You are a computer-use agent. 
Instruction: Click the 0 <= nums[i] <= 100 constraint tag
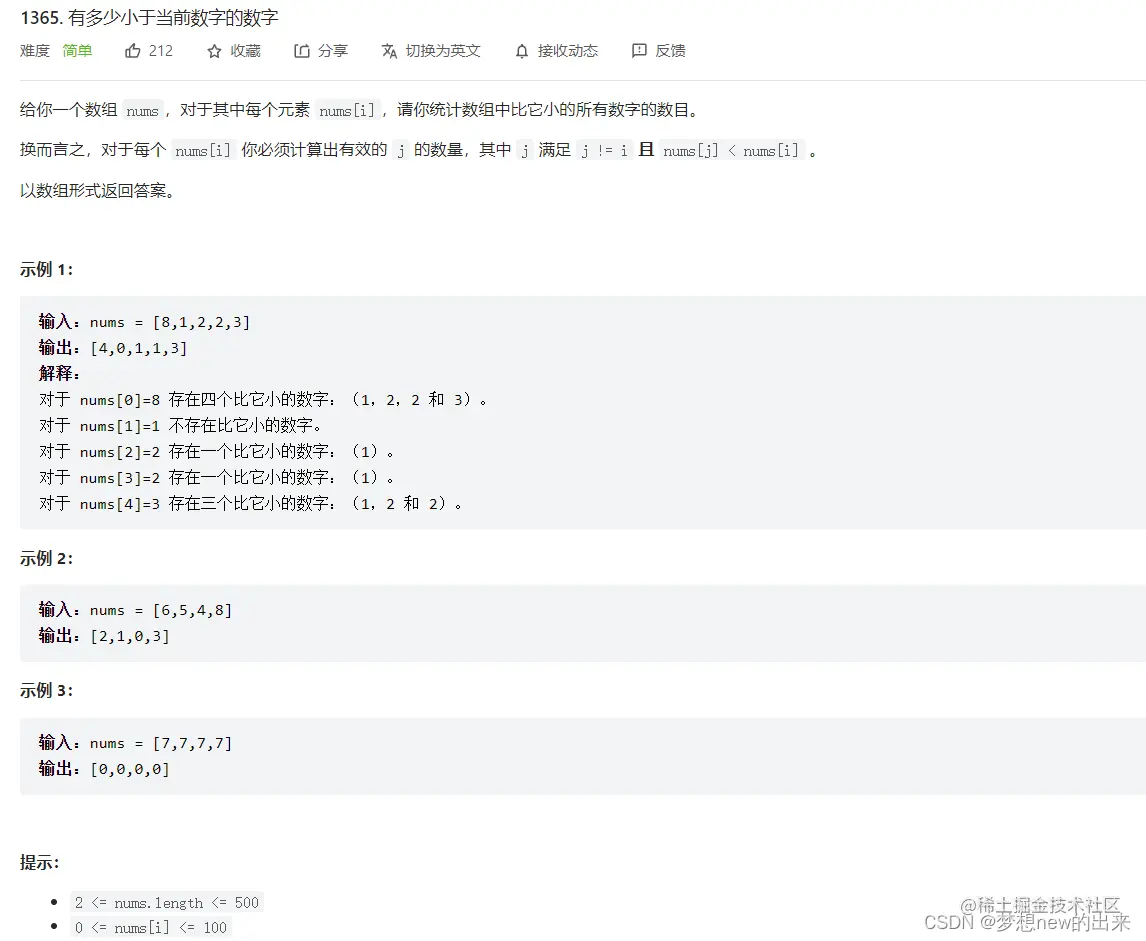coord(152,928)
